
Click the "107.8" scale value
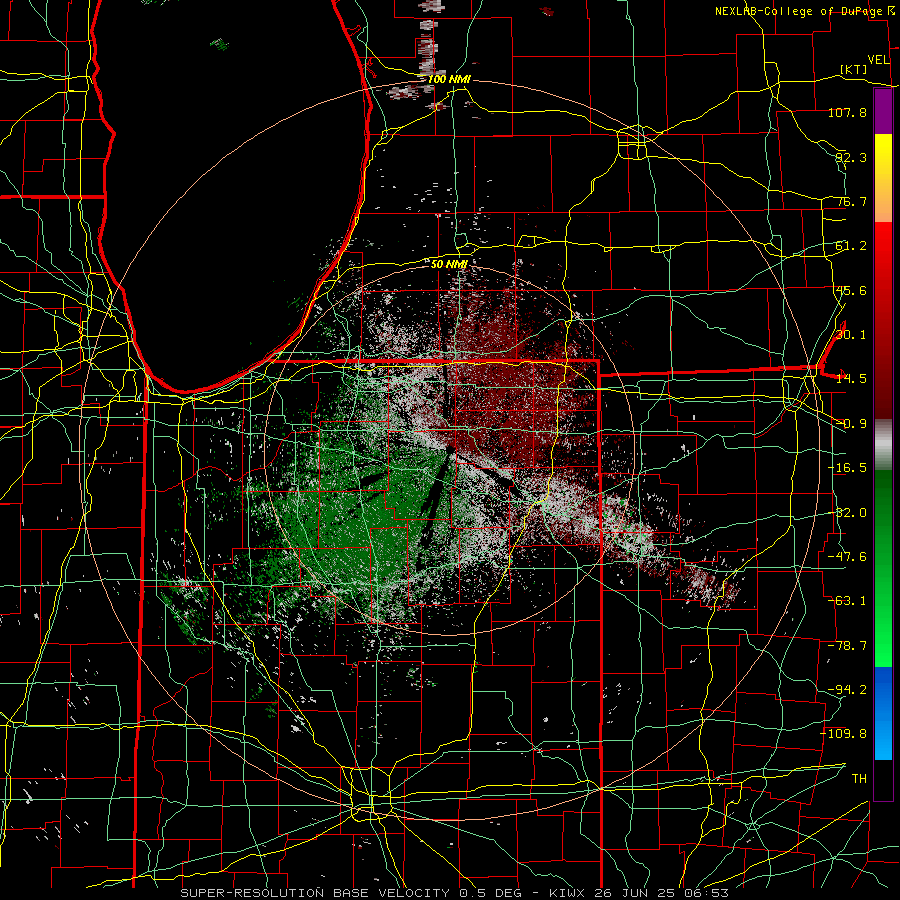click(x=847, y=112)
